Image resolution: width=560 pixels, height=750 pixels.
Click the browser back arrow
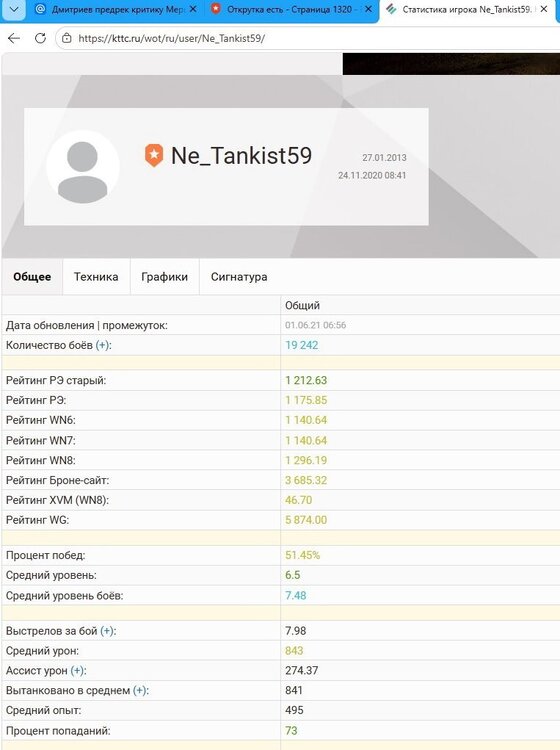[14, 38]
